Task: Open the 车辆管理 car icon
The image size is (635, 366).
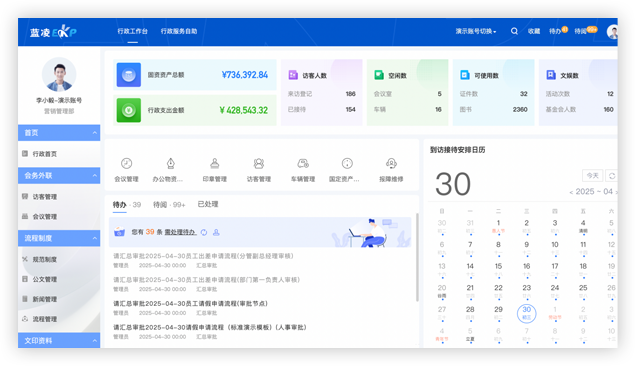Action: [303, 164]
